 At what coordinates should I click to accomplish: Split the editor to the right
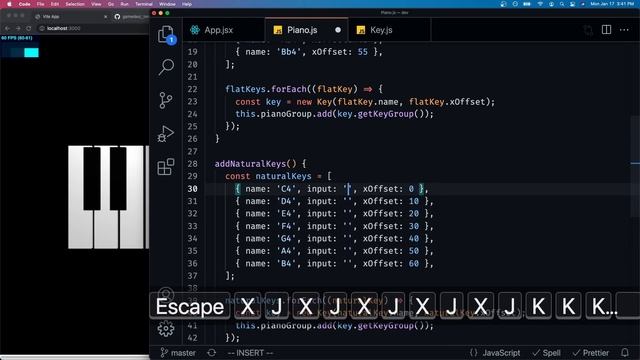[x=606, y=30]
